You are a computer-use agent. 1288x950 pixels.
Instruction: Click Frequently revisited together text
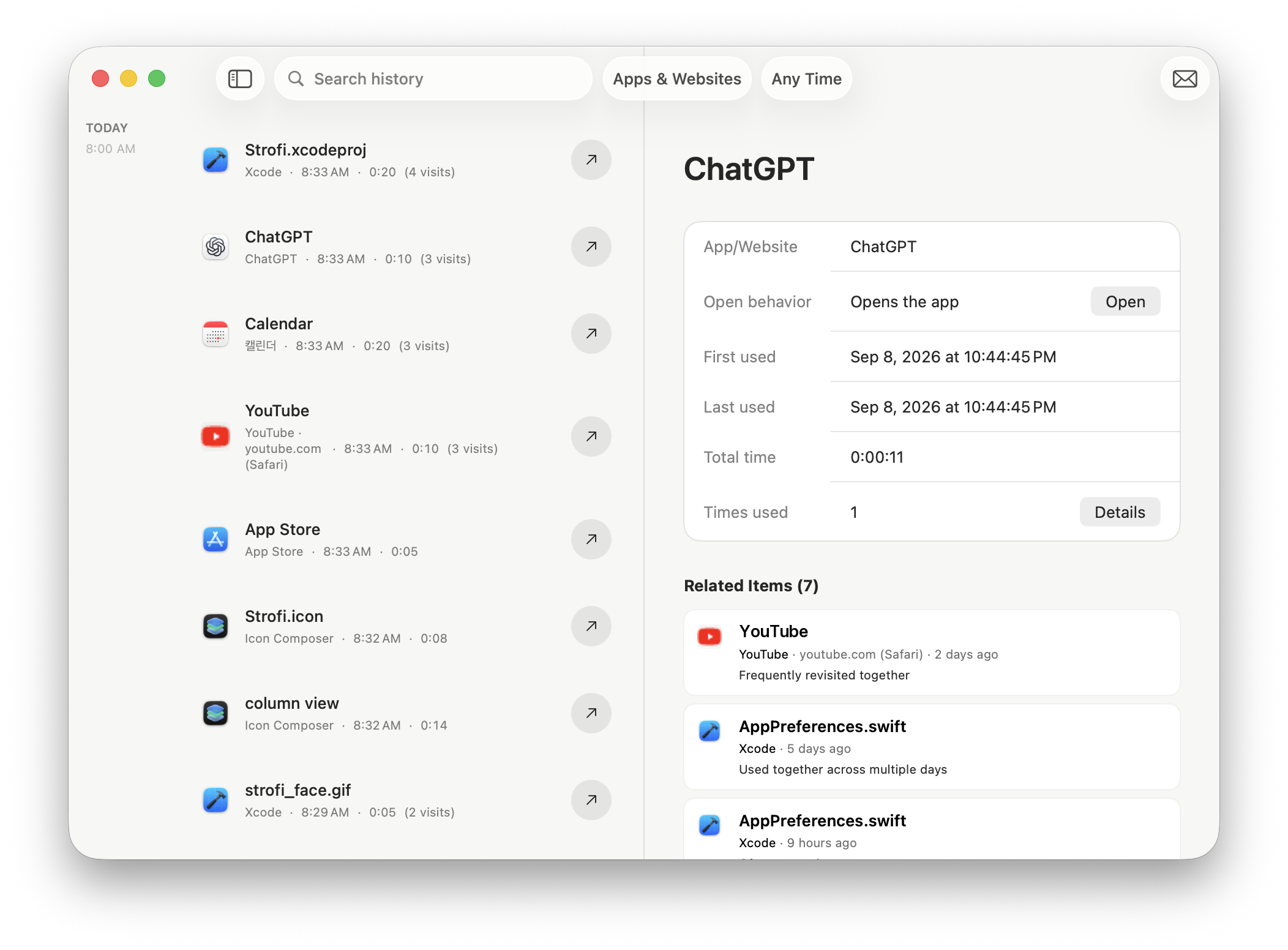[x=824, y=675]
